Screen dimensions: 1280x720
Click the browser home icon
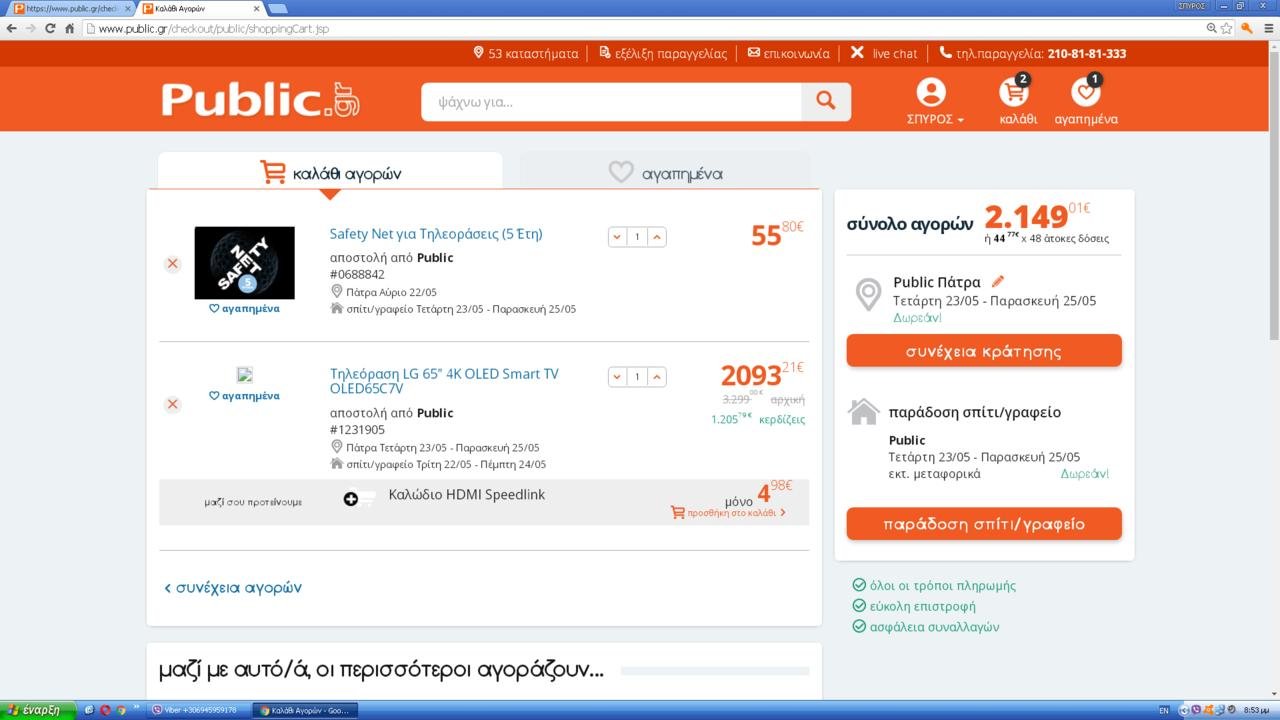coord(70,28)
